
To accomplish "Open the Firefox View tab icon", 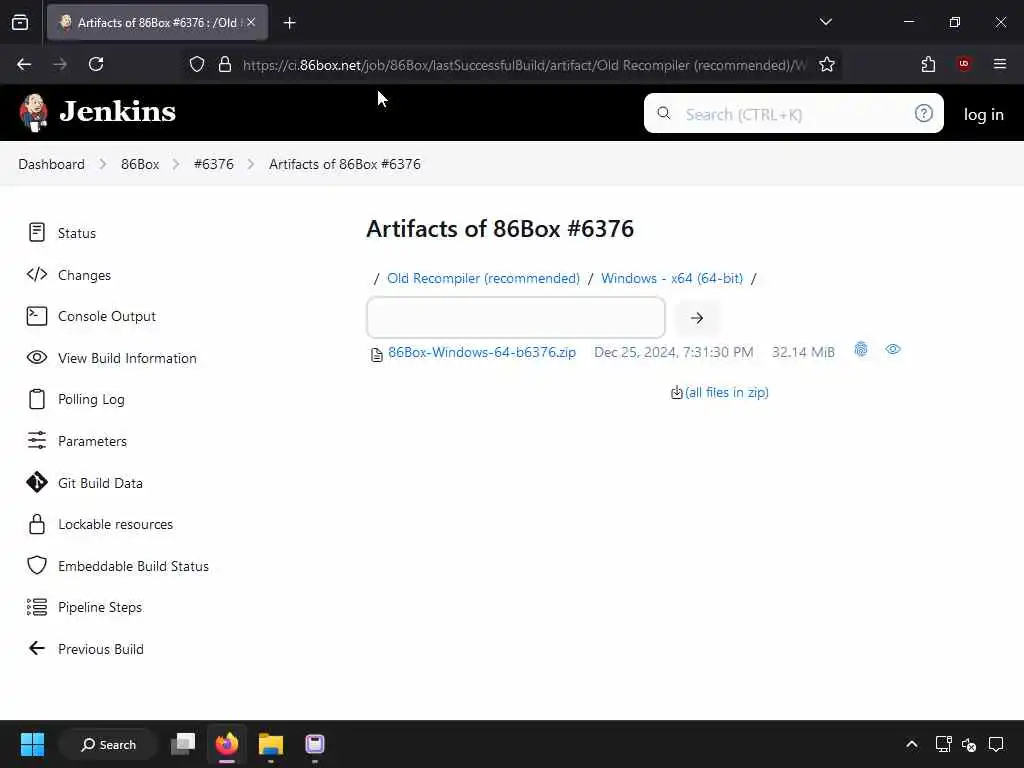I will pyautogui.click(x=20, y=23).
